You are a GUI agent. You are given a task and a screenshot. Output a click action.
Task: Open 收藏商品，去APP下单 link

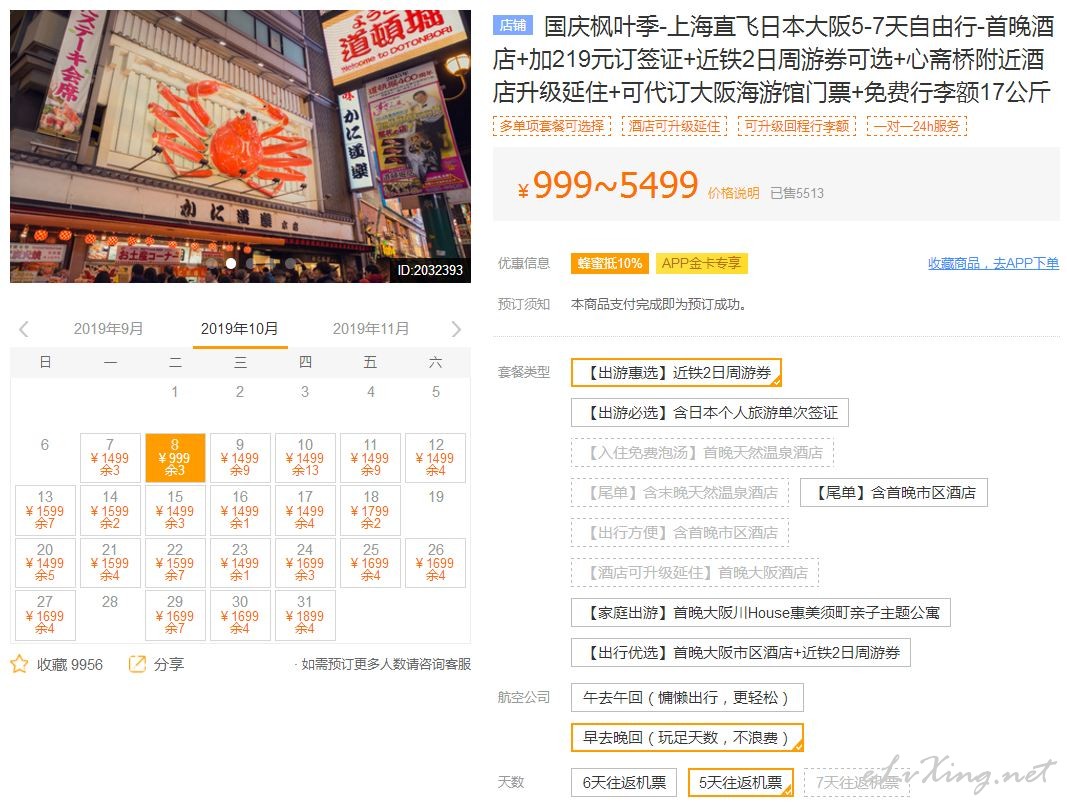pos(994,263)
